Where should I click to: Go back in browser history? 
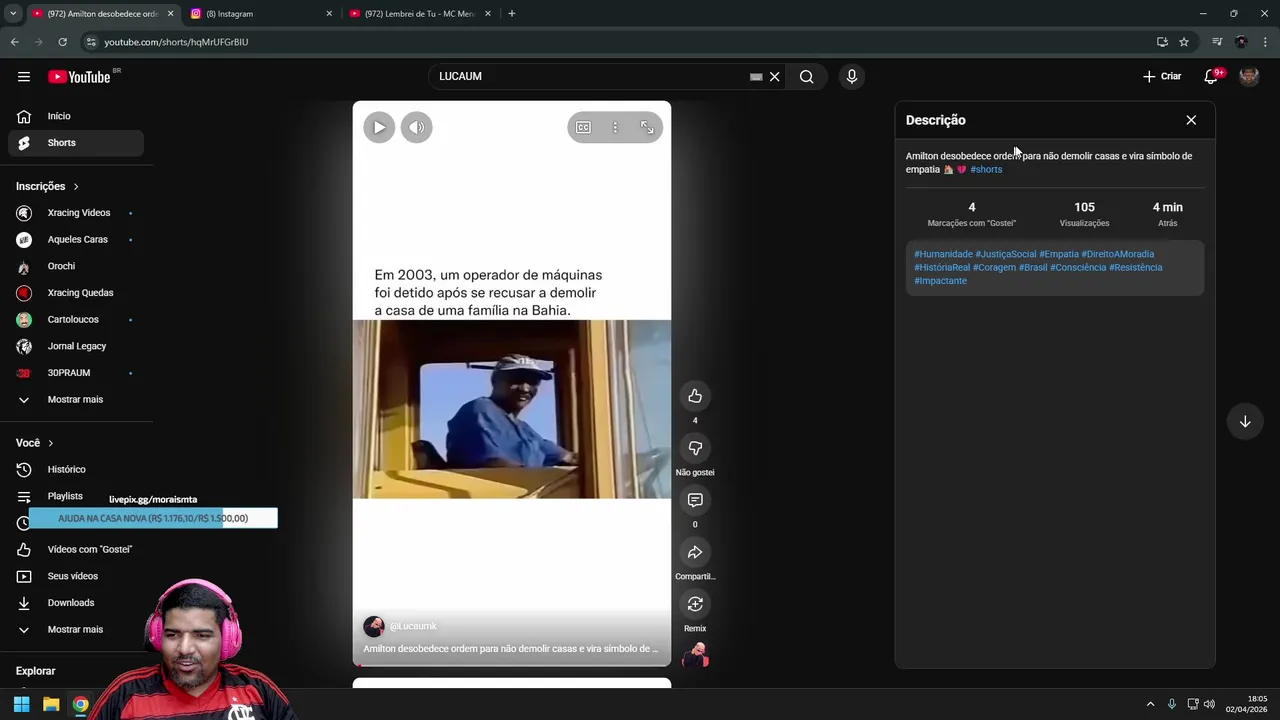(x=14, y=42)
